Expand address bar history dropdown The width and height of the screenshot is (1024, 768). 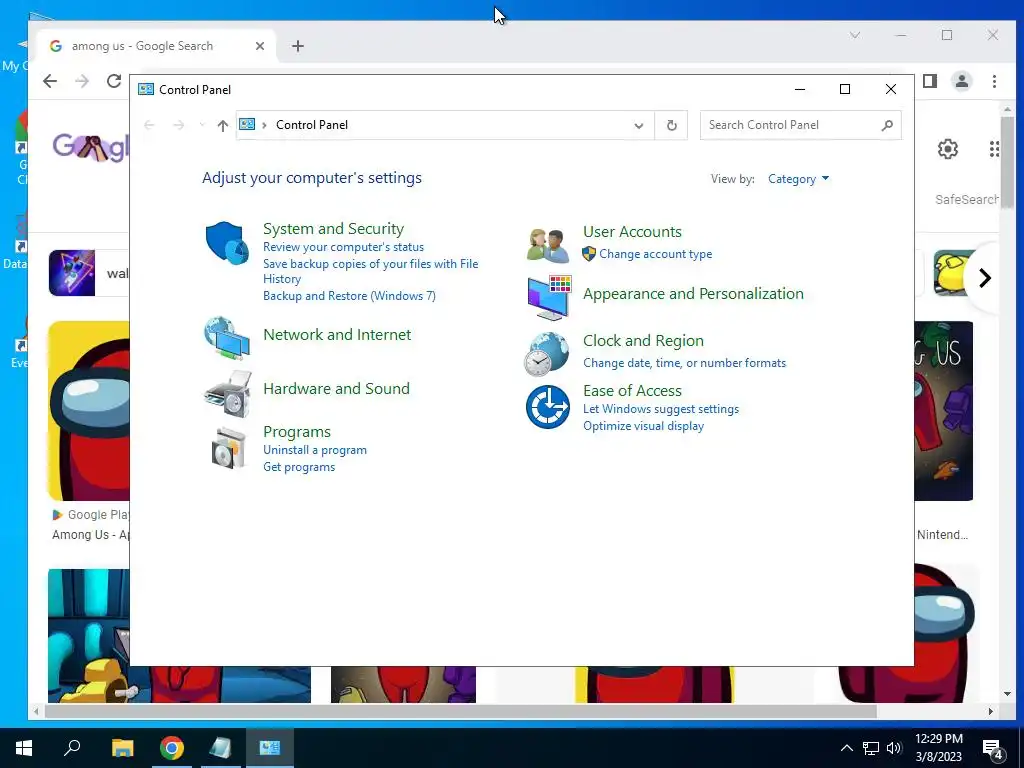(639, 125)
